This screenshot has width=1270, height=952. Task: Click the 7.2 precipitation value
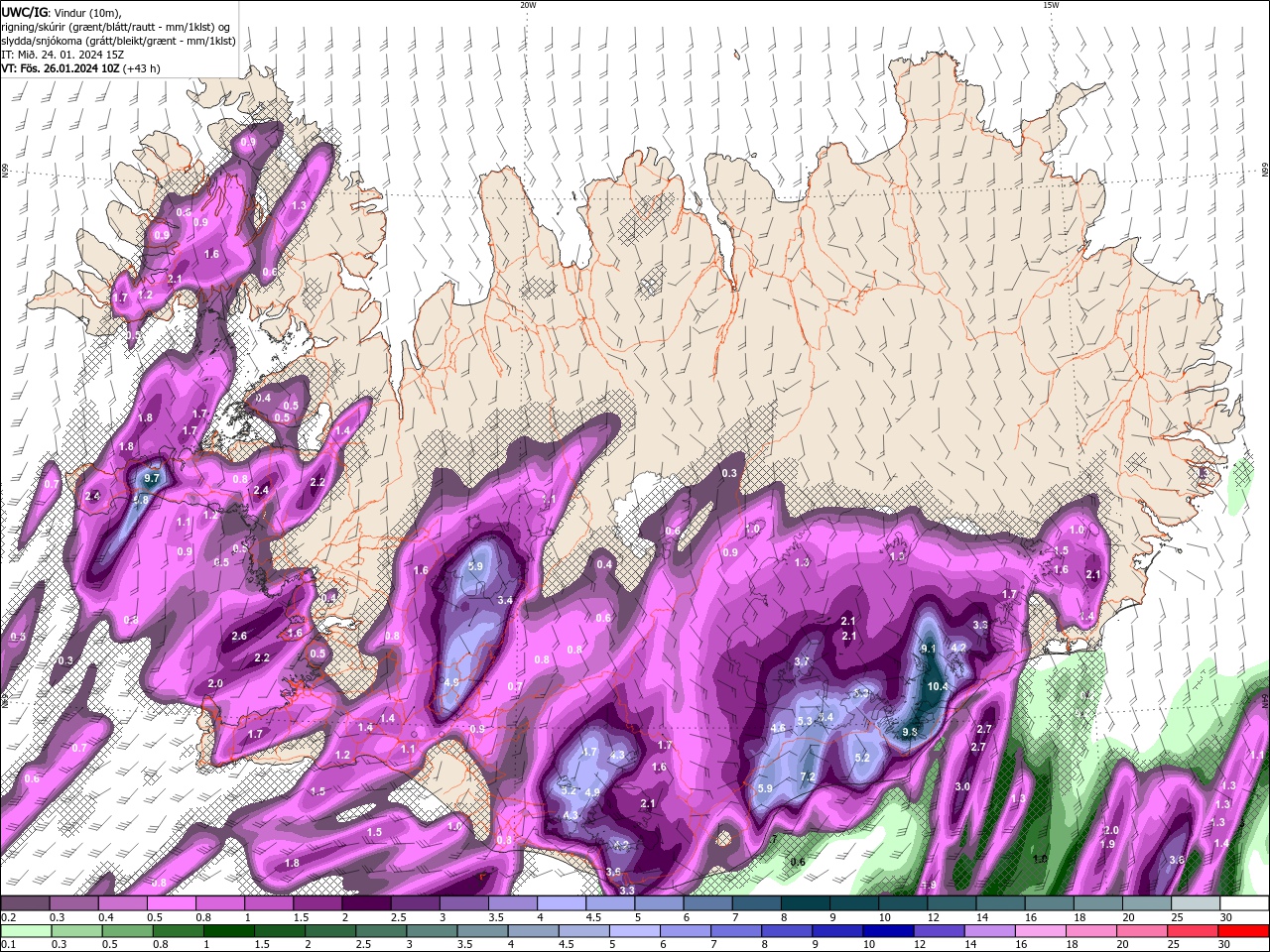(x=807, y=776)
